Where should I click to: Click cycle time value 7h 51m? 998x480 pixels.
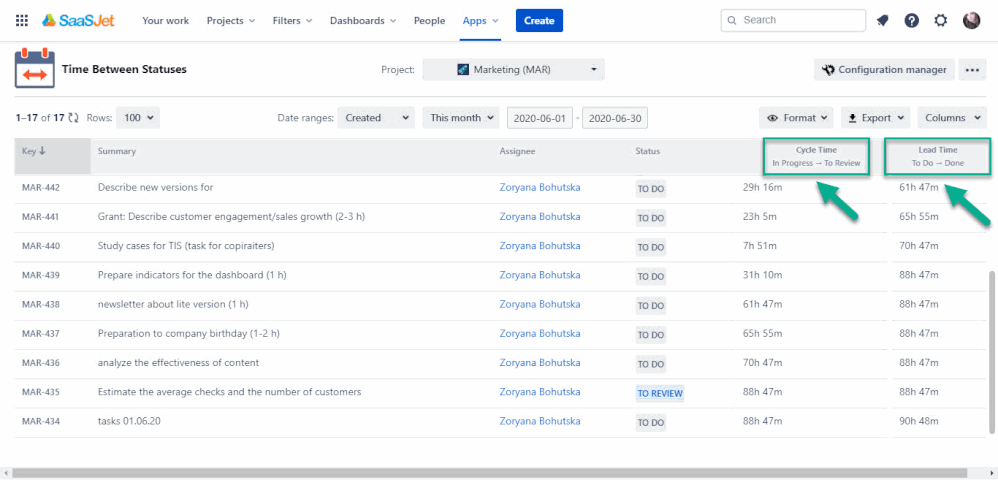click(x=759, y=246)
